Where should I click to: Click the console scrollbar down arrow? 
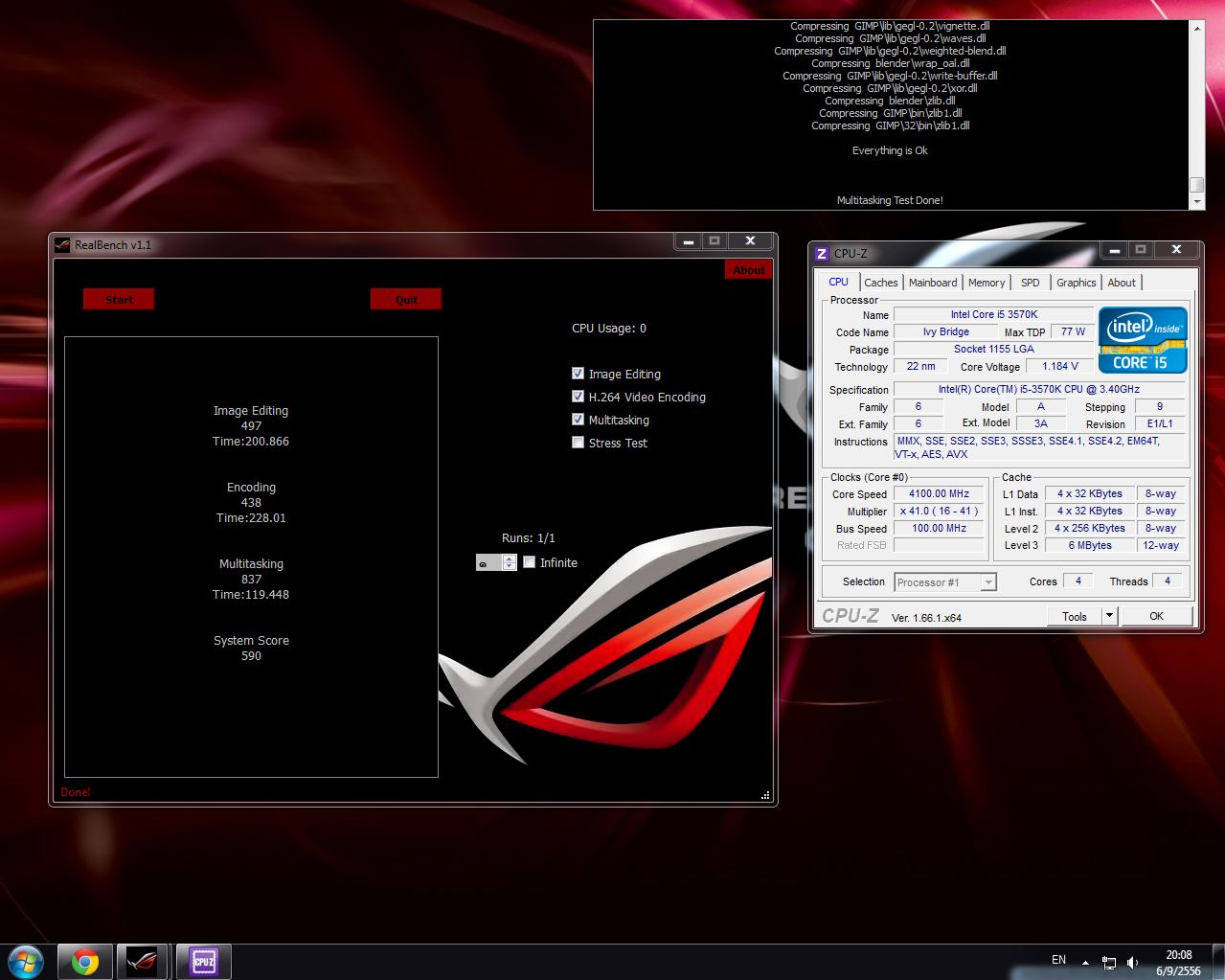1197,202
